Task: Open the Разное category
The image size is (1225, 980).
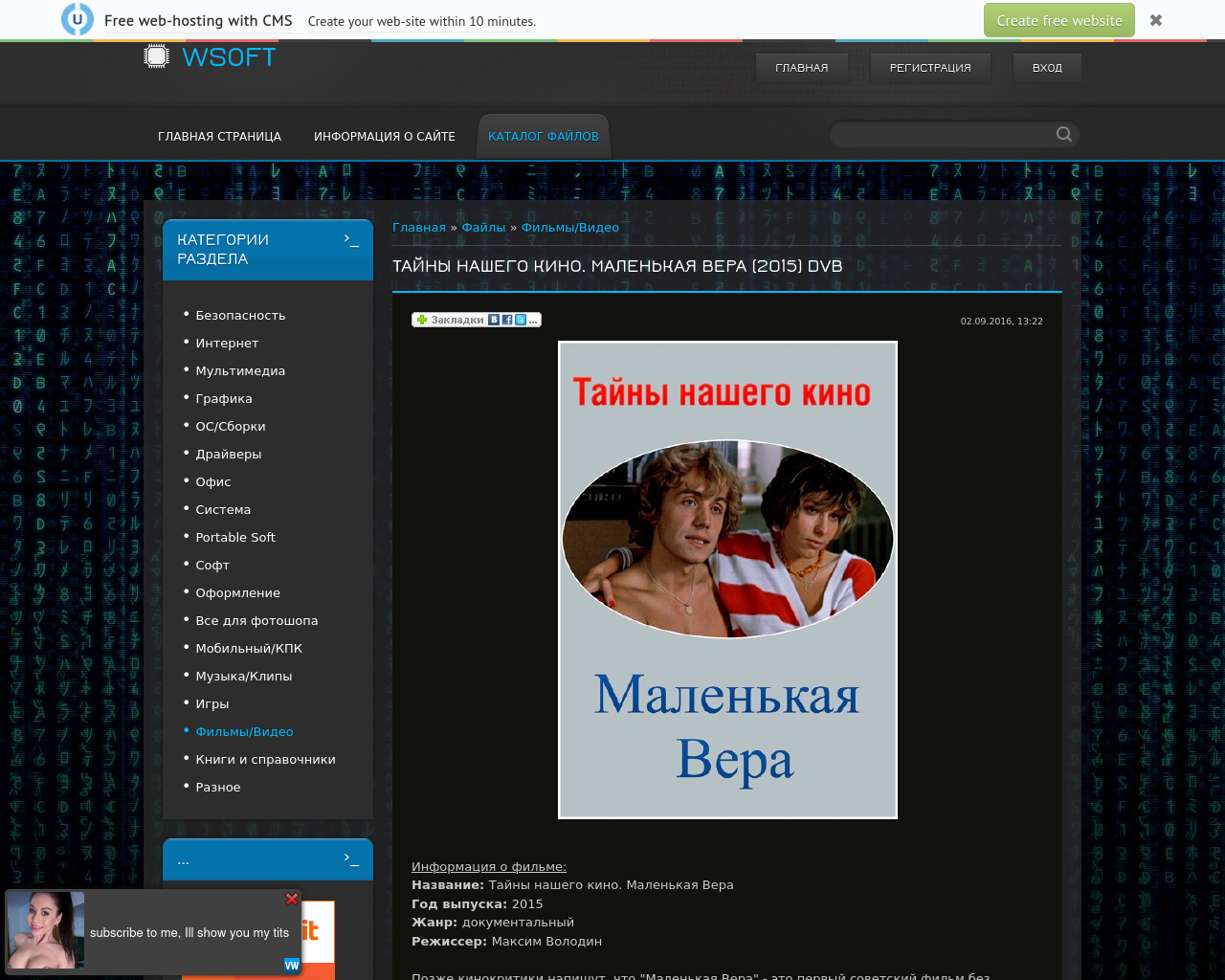Action: (218, 788)
